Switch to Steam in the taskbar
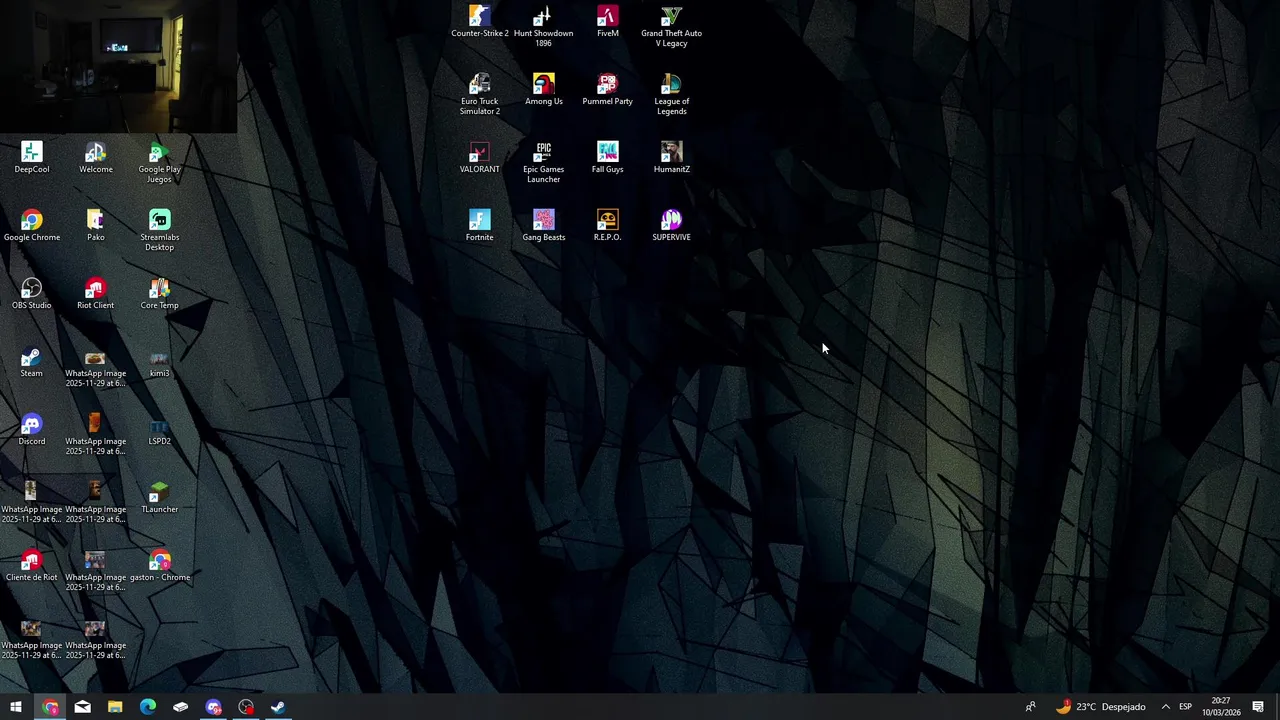The height and width of the screenshot is (720, 1280). pyautogui.click(x=278, y=707)
